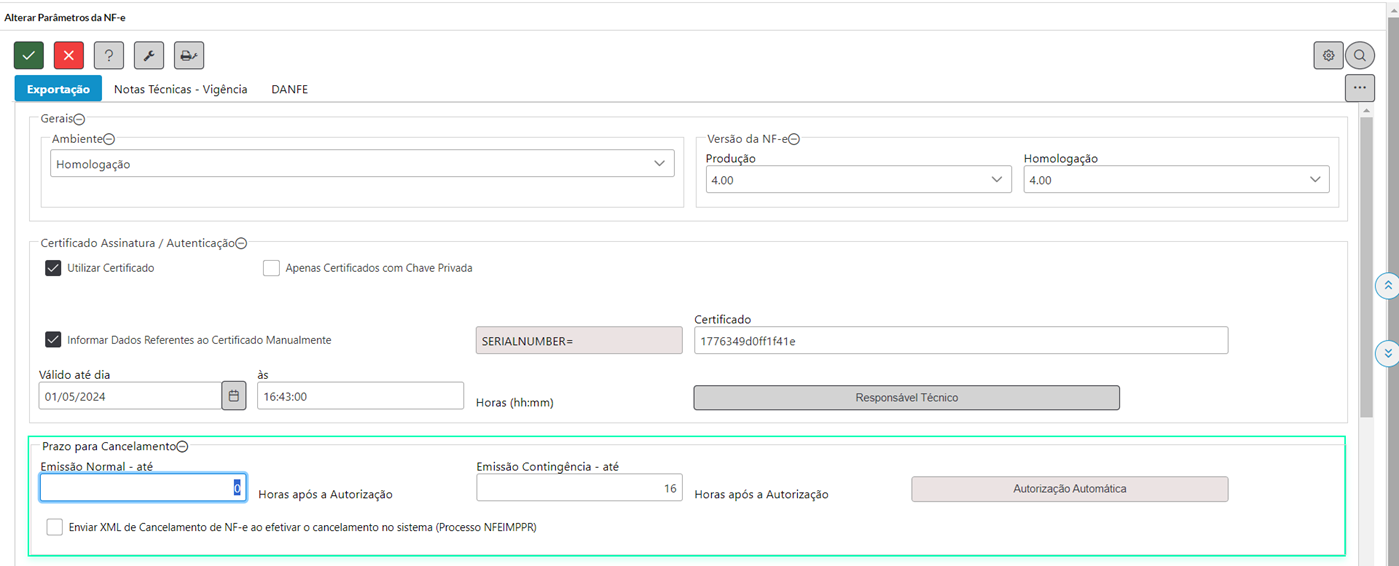Enable Apenas Certificados com Chave Privada
The image size is (1399, 566).
pyautogui.click(x=271, y=268)
